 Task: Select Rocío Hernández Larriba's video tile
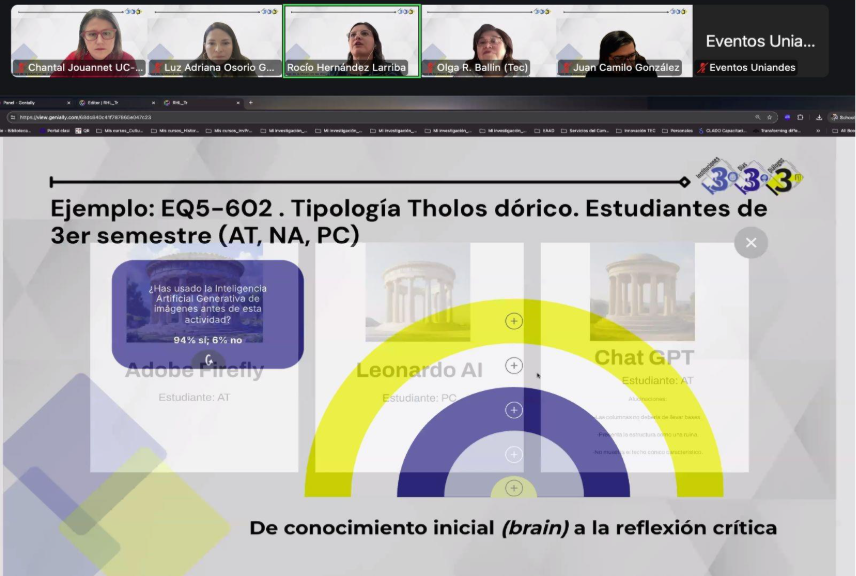(351, 41)
